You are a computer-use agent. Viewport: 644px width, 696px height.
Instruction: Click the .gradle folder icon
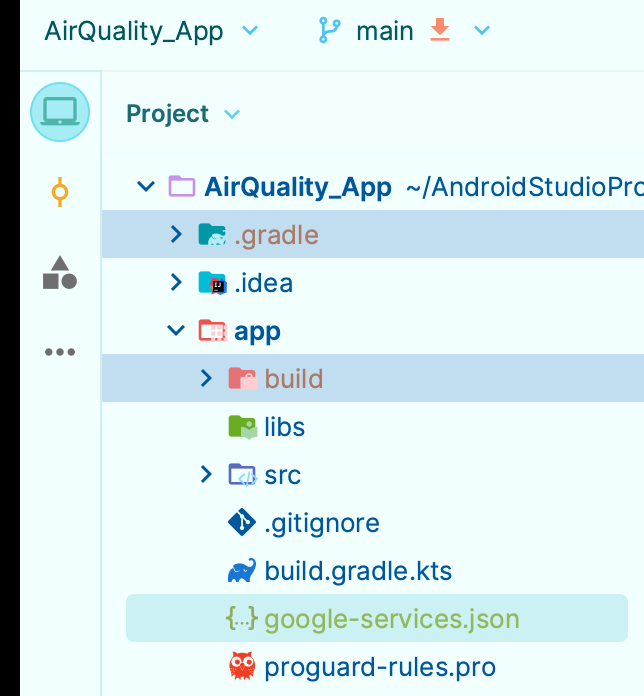click(212, 234)
